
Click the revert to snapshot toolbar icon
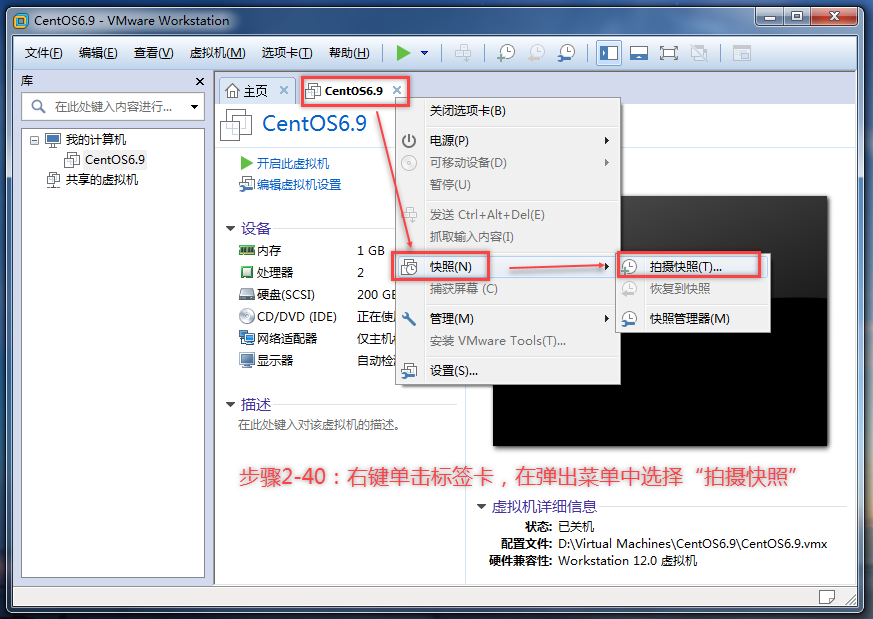click(x=536, y=53)
